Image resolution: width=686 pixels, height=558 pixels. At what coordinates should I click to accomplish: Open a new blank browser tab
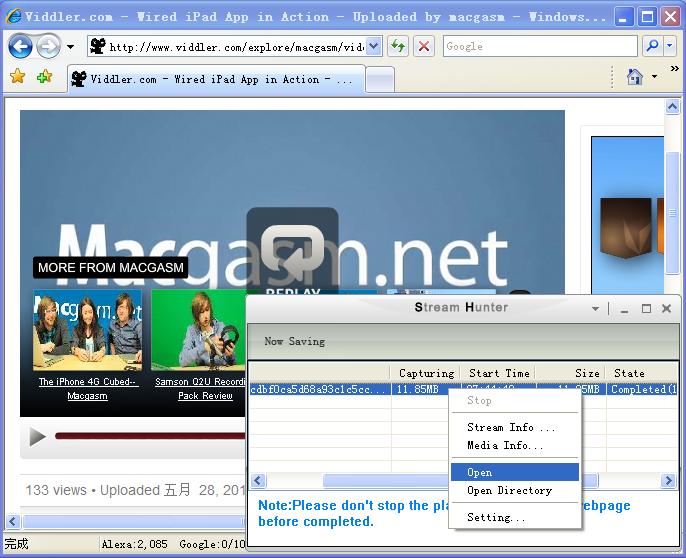click(x=380, y=80)
